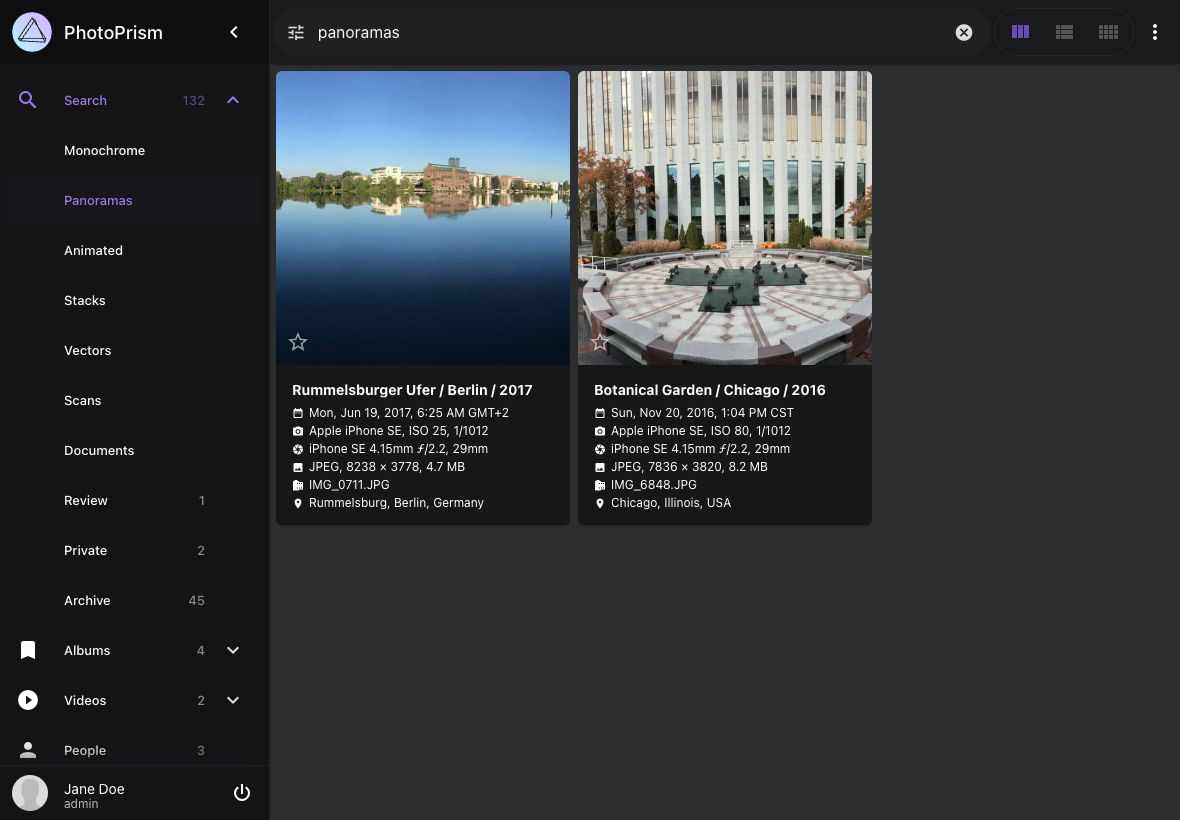The image size is (1180, 820).
Task: Click the PhotoPrism logo
Action: (x=31, y=31)
